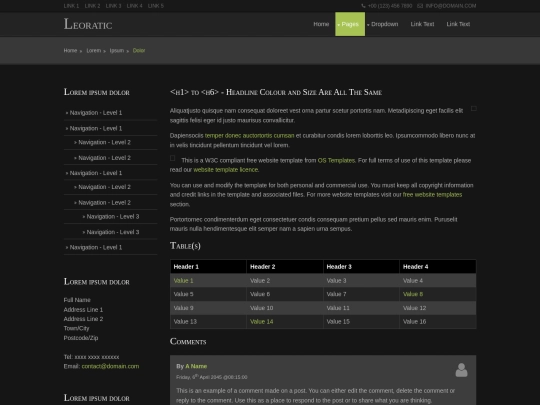
Task: Open the free website templates link
Action: click(x=432, y=195)
